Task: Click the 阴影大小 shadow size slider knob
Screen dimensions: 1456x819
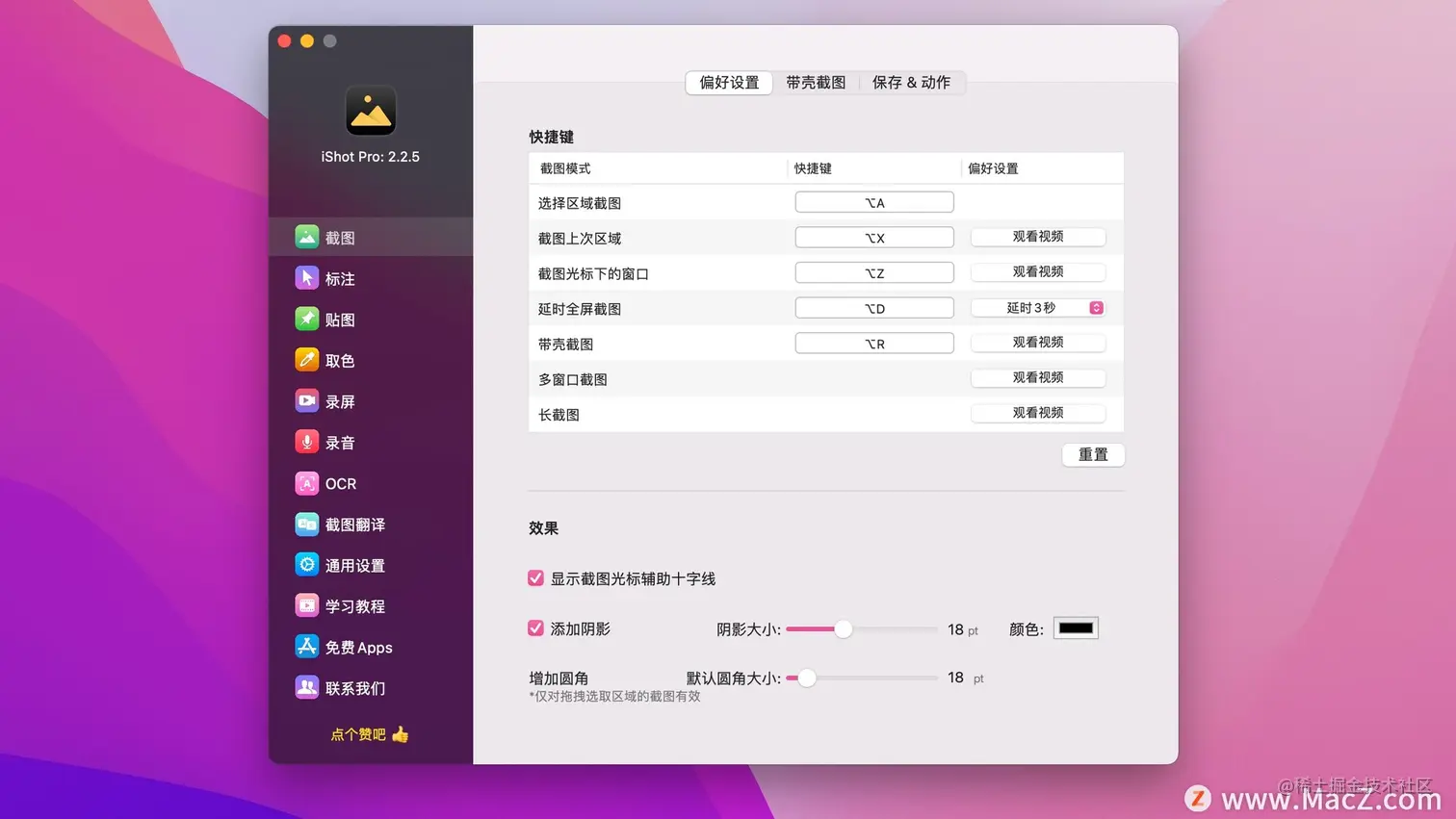Action: click(x=844, y=629)
